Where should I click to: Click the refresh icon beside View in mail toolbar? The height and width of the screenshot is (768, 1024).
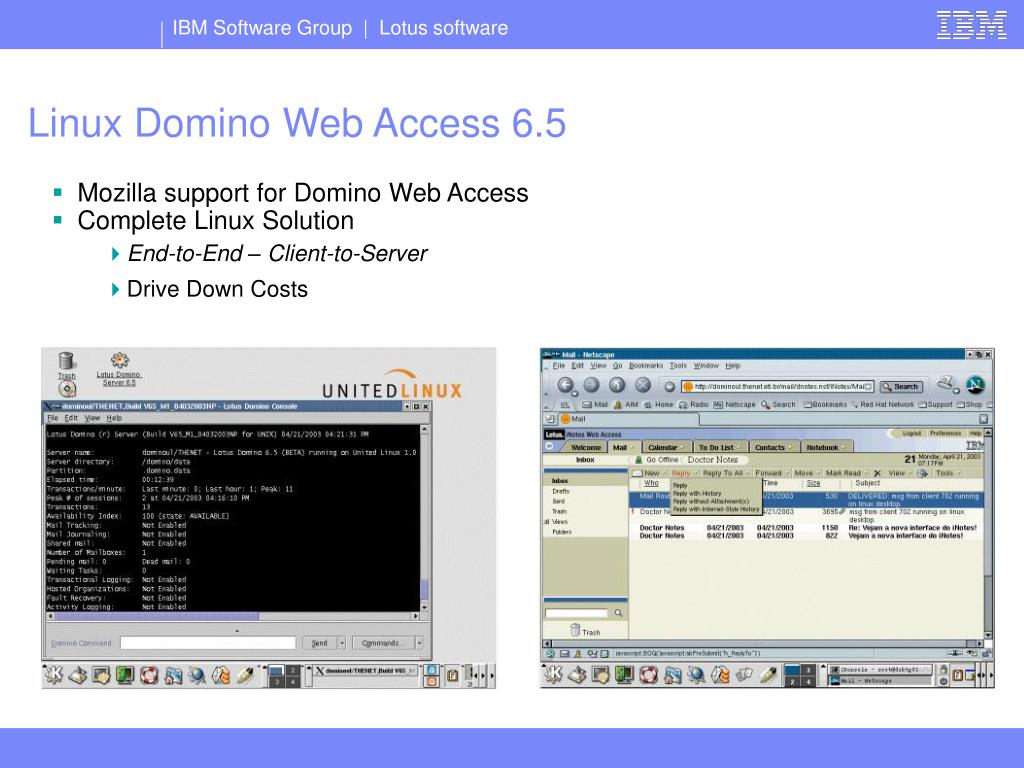tap(922, 473)
